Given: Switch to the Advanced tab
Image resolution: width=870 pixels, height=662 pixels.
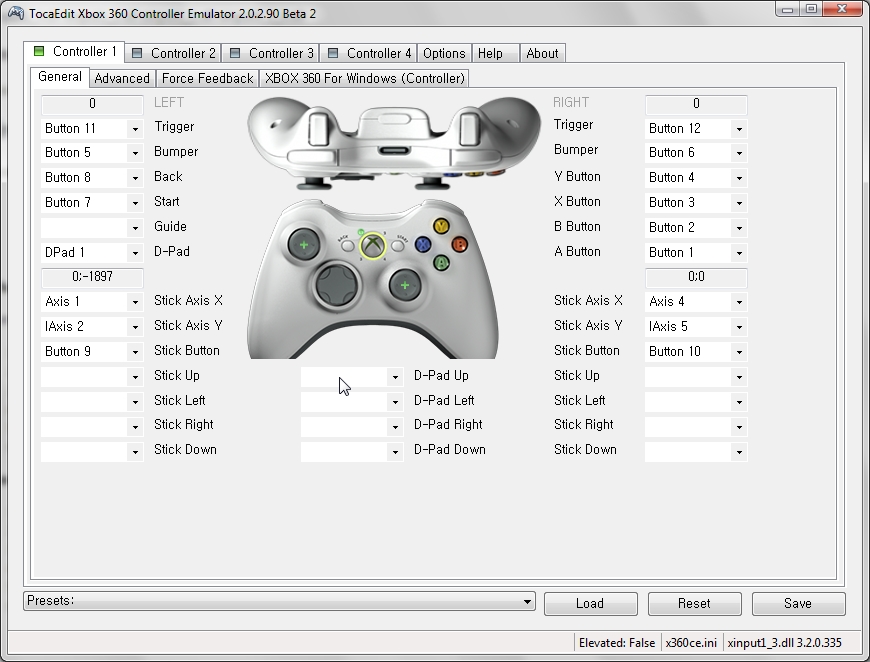Looking at the screenshot, I should (121, 78).
